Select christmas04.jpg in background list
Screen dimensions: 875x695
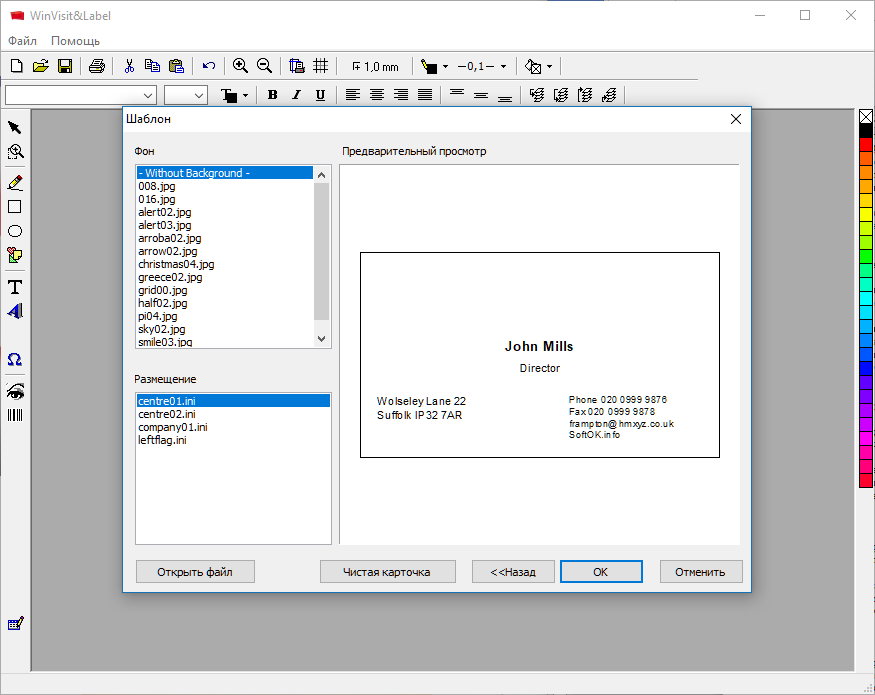(176, 264)
